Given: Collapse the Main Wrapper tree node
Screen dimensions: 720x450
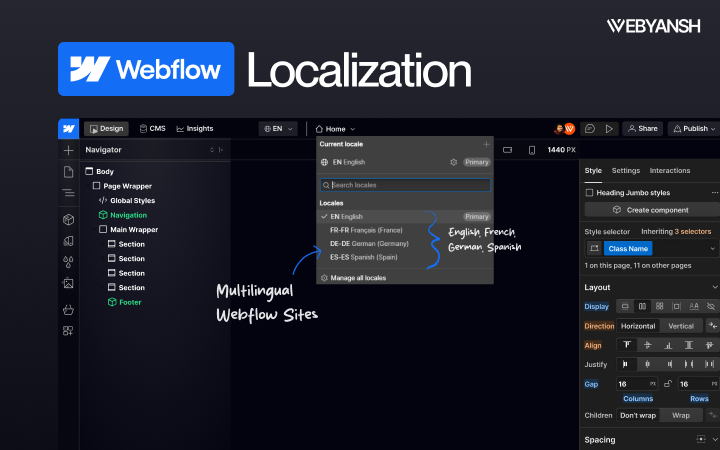Looking at the screenshot, I should 96,230.
